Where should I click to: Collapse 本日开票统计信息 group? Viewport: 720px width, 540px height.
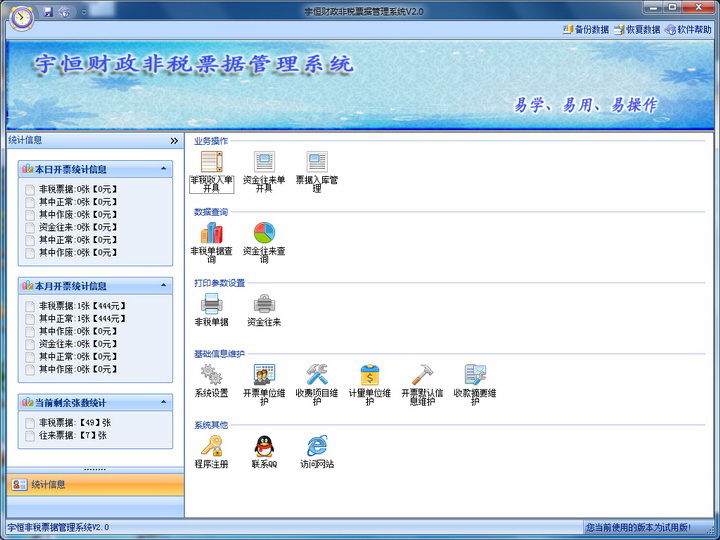pos(163,169)
